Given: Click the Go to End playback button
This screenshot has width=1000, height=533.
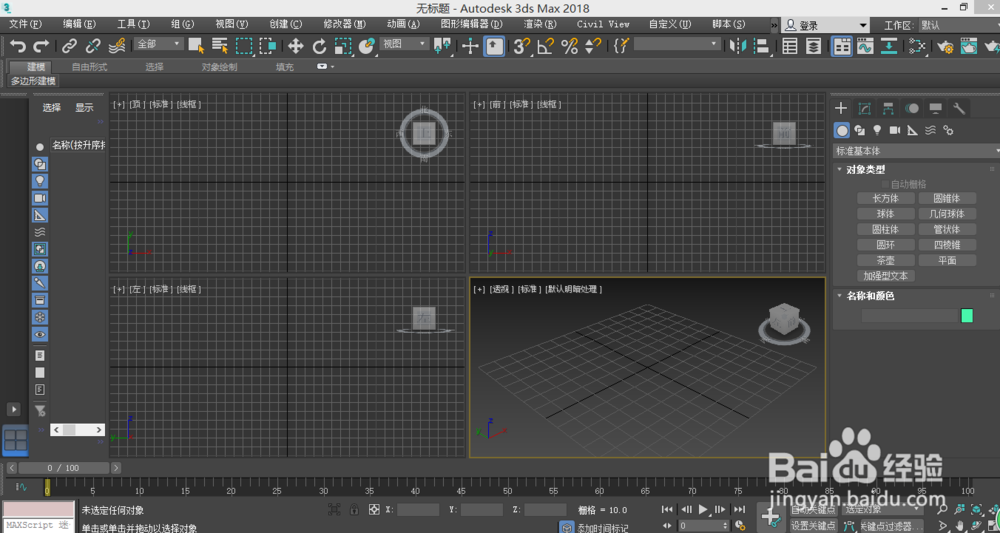Looking at the screenshot, I should point(739,509).
